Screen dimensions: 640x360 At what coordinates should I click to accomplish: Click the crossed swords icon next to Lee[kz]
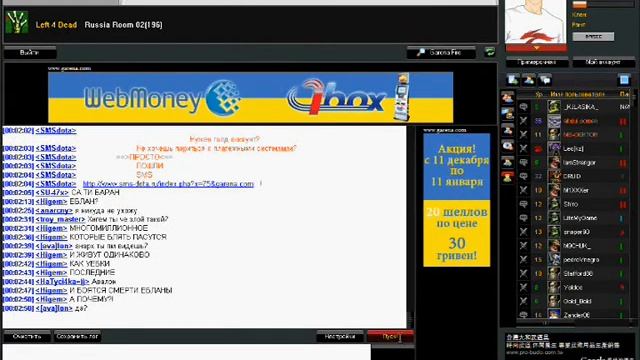pyautogui.click(x=523, y=149)
